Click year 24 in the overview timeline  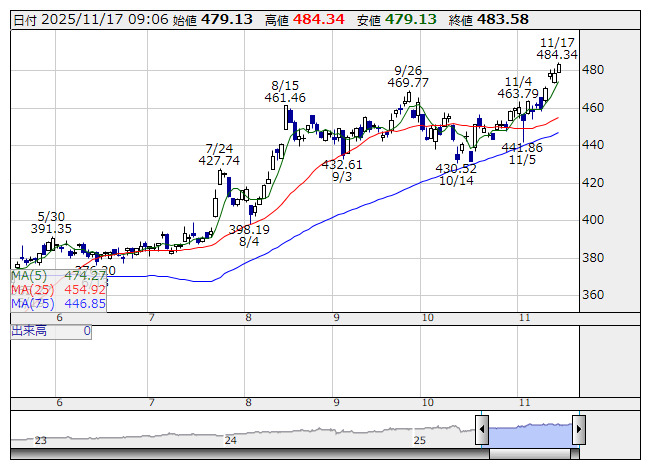[231, 440]
